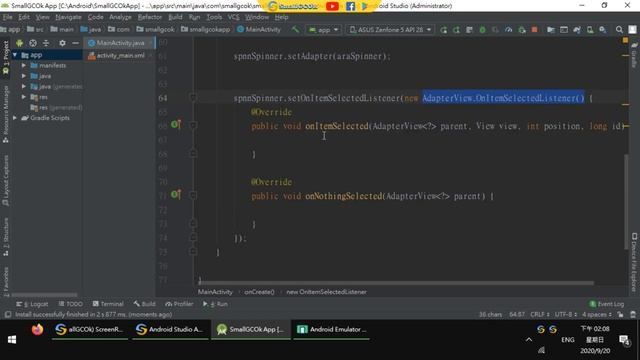The height and width of the screenshot is (360, 640).
Task: Click the user avatar icon at toolbar end
Action: [x=632, y=30]
